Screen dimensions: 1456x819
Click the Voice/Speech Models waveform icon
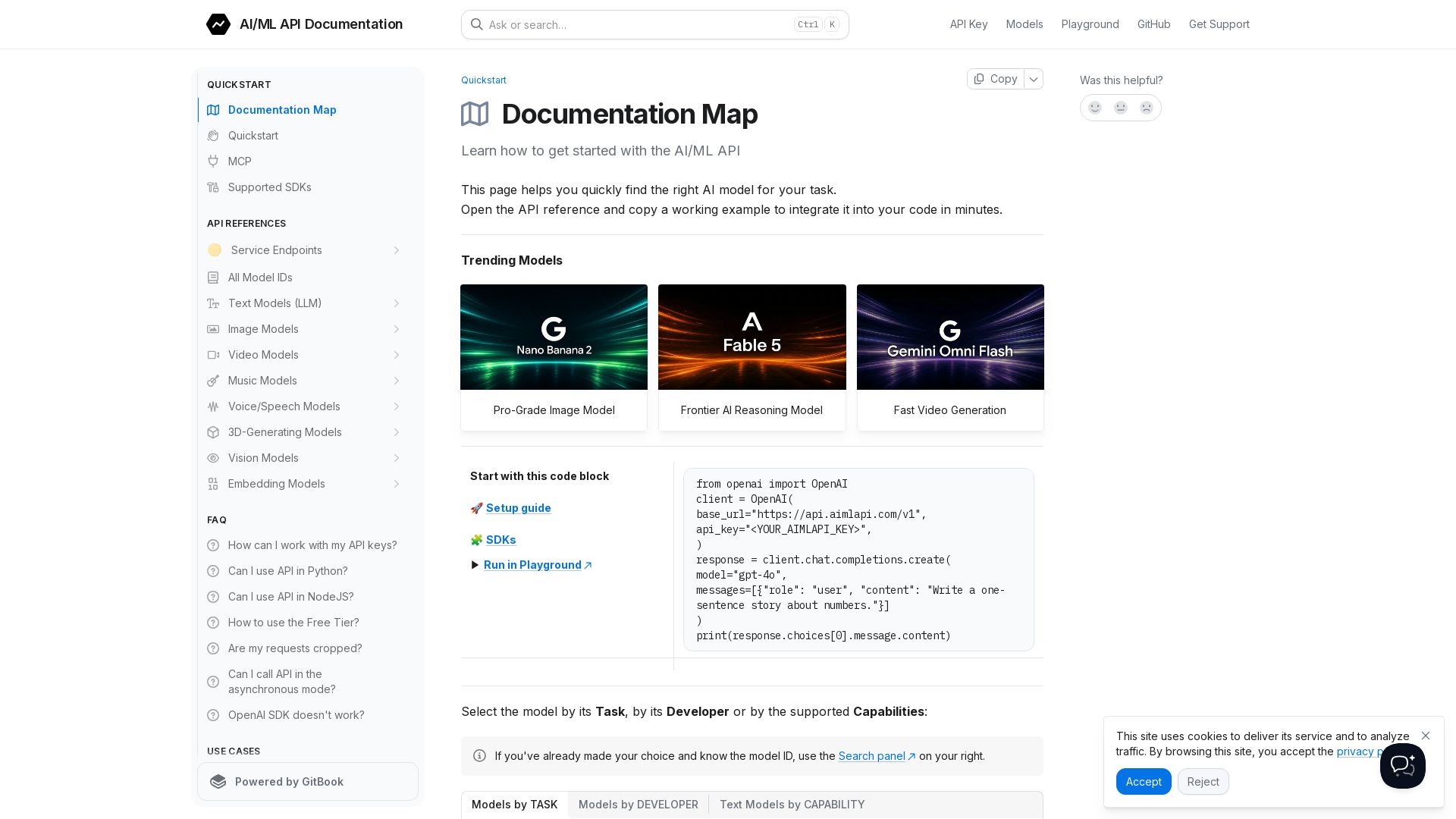(213, 406)
